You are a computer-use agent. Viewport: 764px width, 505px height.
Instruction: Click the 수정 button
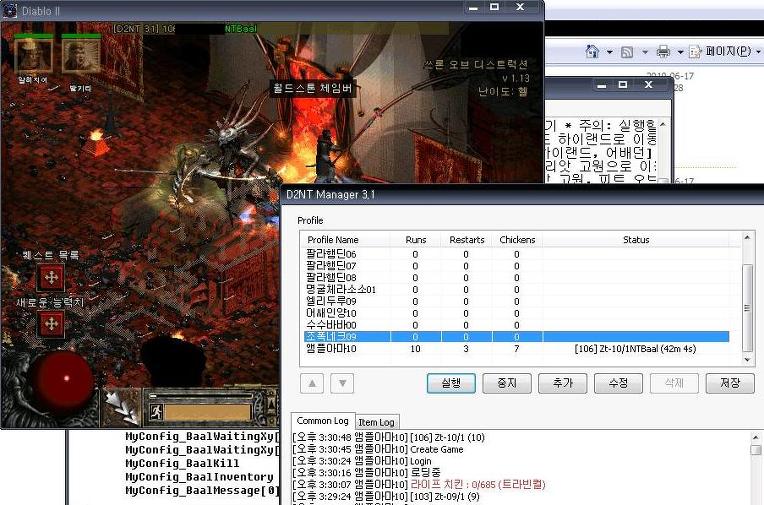coord(618,383)
